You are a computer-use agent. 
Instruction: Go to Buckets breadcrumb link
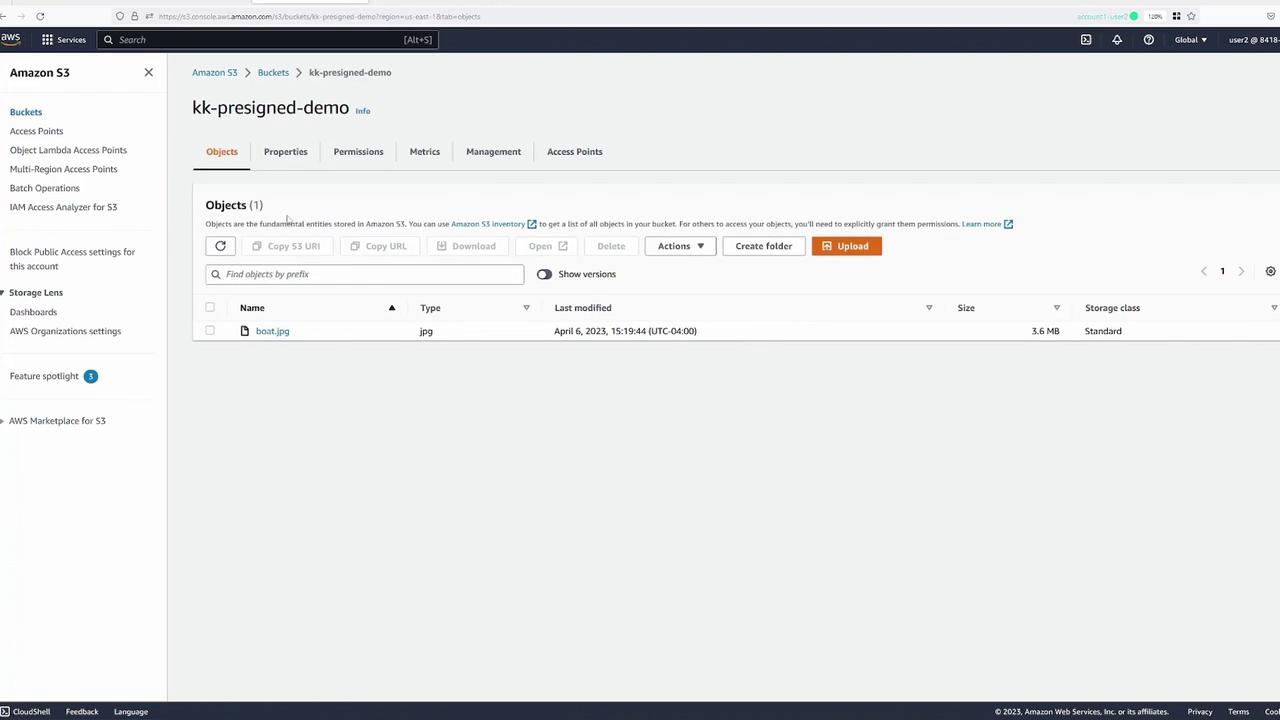[x=273, y=72]
